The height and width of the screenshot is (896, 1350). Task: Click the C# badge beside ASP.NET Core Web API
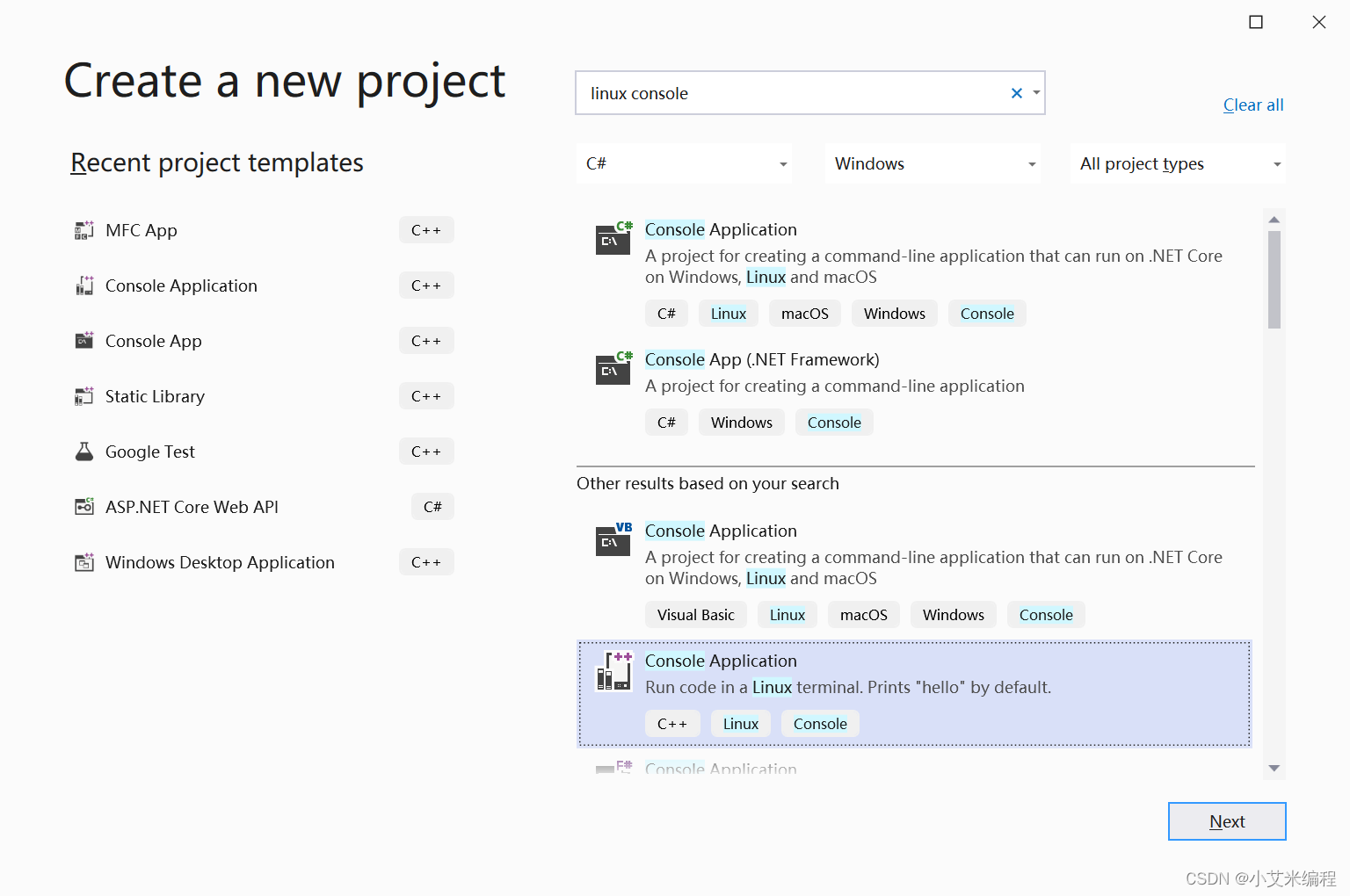[432, 507]
